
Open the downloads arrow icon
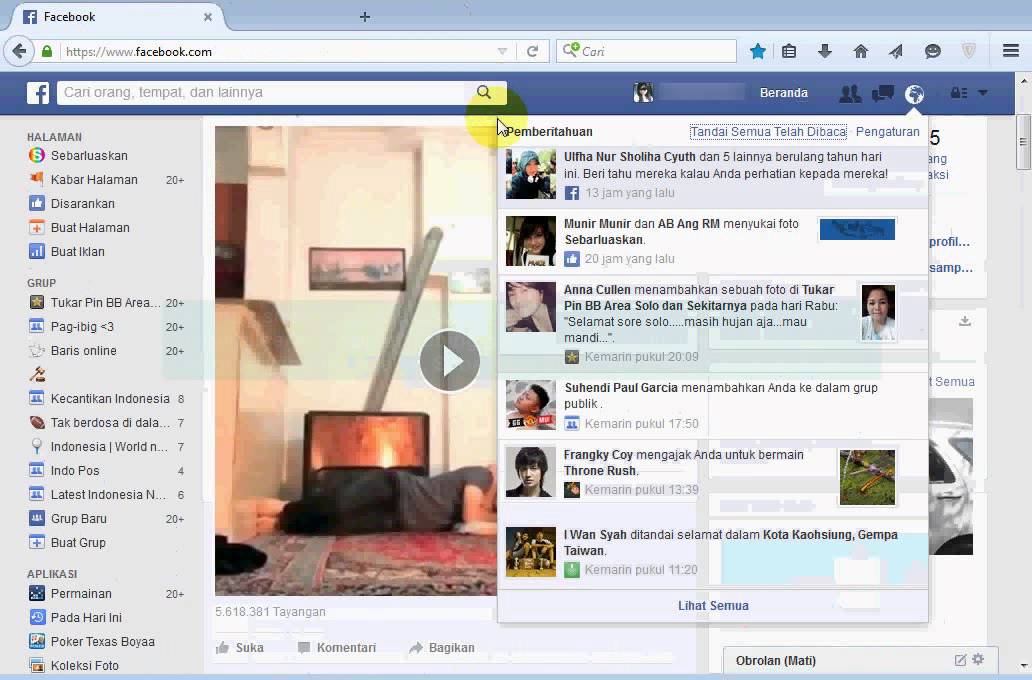pyautogui.click(x=825, y=51)
